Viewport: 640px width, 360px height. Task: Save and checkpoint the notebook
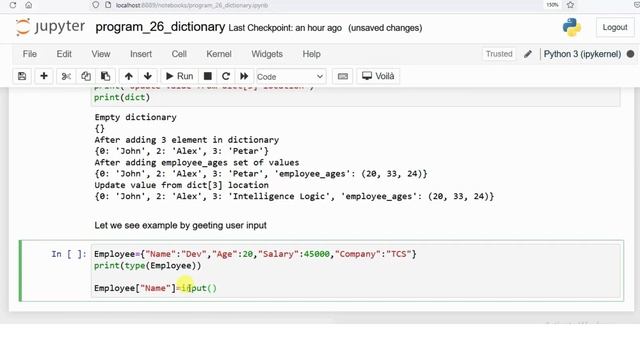point(22,76)
